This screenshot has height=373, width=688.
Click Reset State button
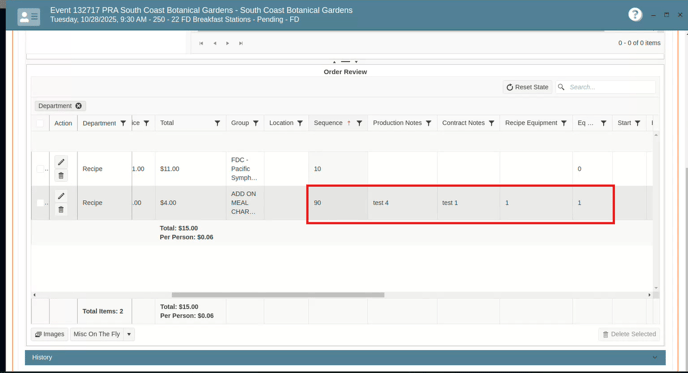pyautogui.click(x=527, y=87)
